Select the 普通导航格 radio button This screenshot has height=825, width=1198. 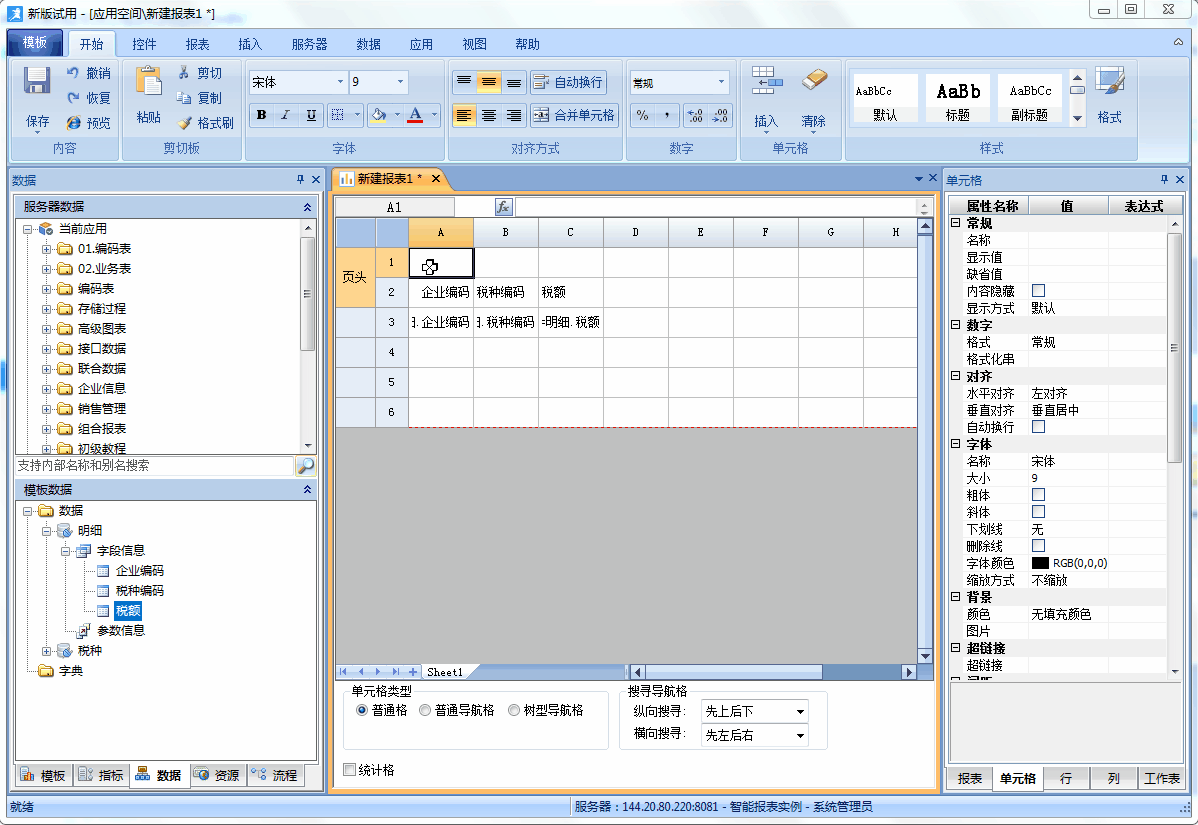click(425, 710)
